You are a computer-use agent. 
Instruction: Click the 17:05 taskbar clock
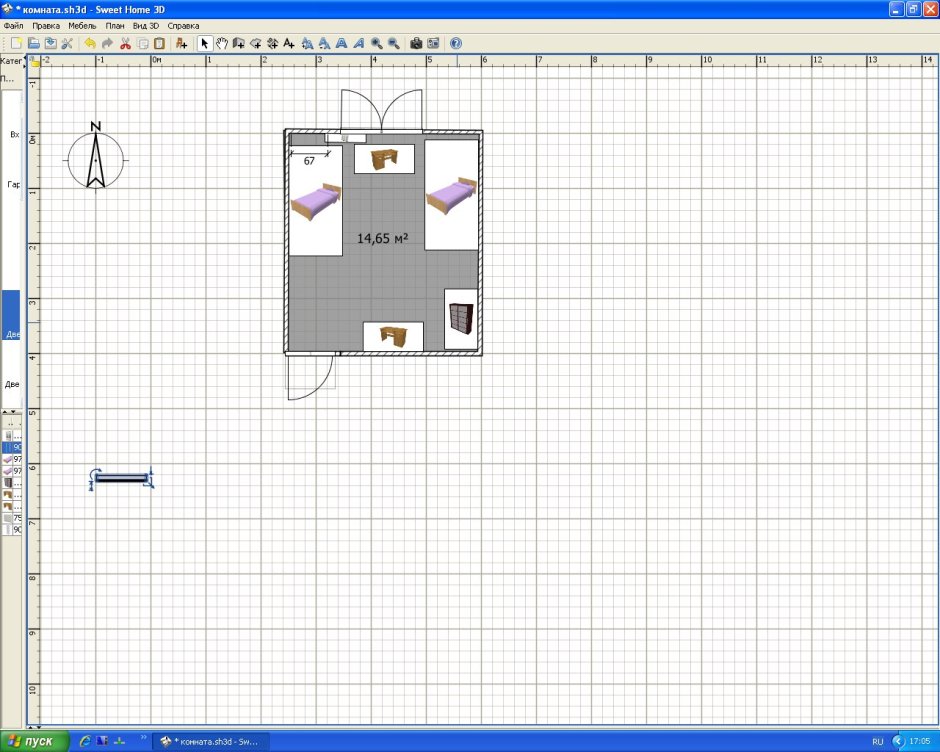(x=920, y=742)
